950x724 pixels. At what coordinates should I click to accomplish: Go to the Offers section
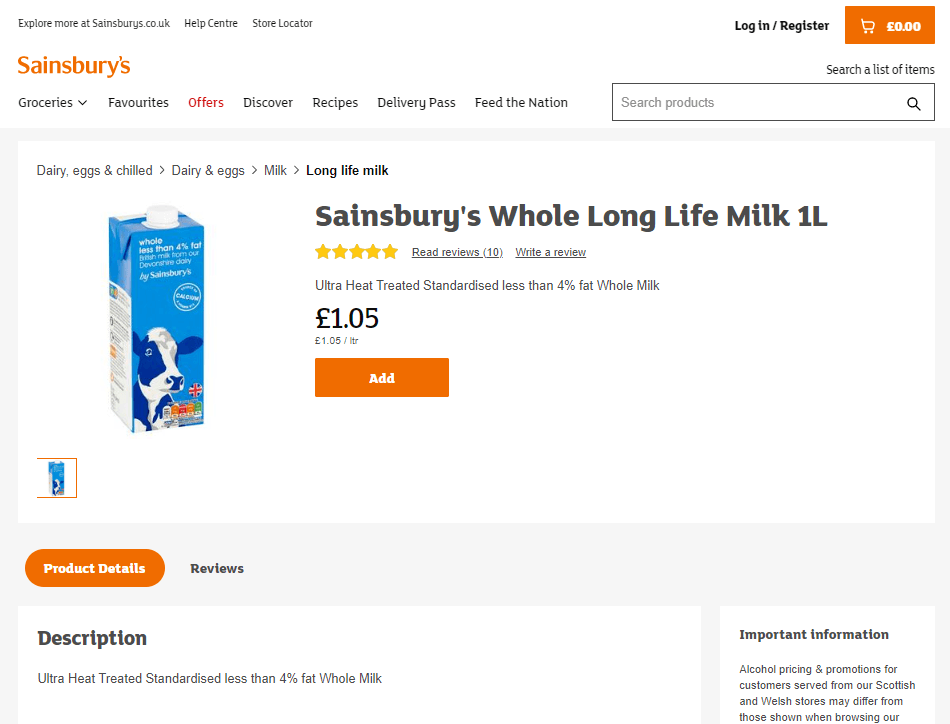pos(206,102)
